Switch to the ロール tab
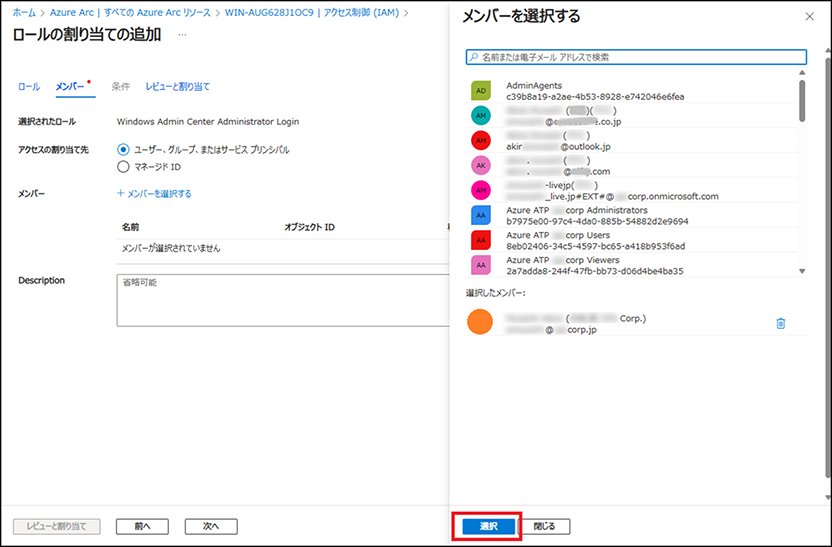Screen dimensions: 832x547 [x=29, y=86]
